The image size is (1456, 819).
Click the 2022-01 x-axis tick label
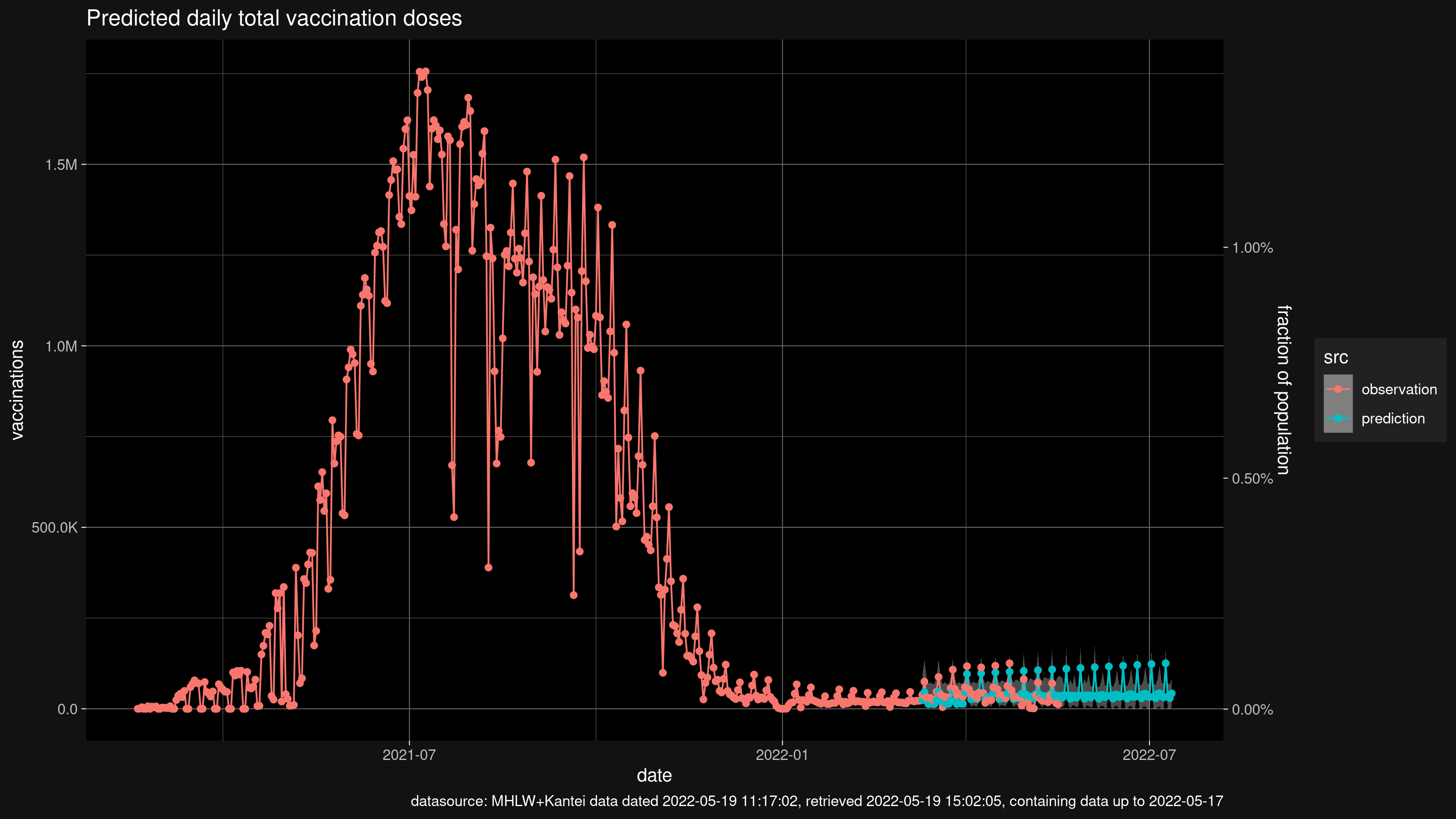(782, 755)
